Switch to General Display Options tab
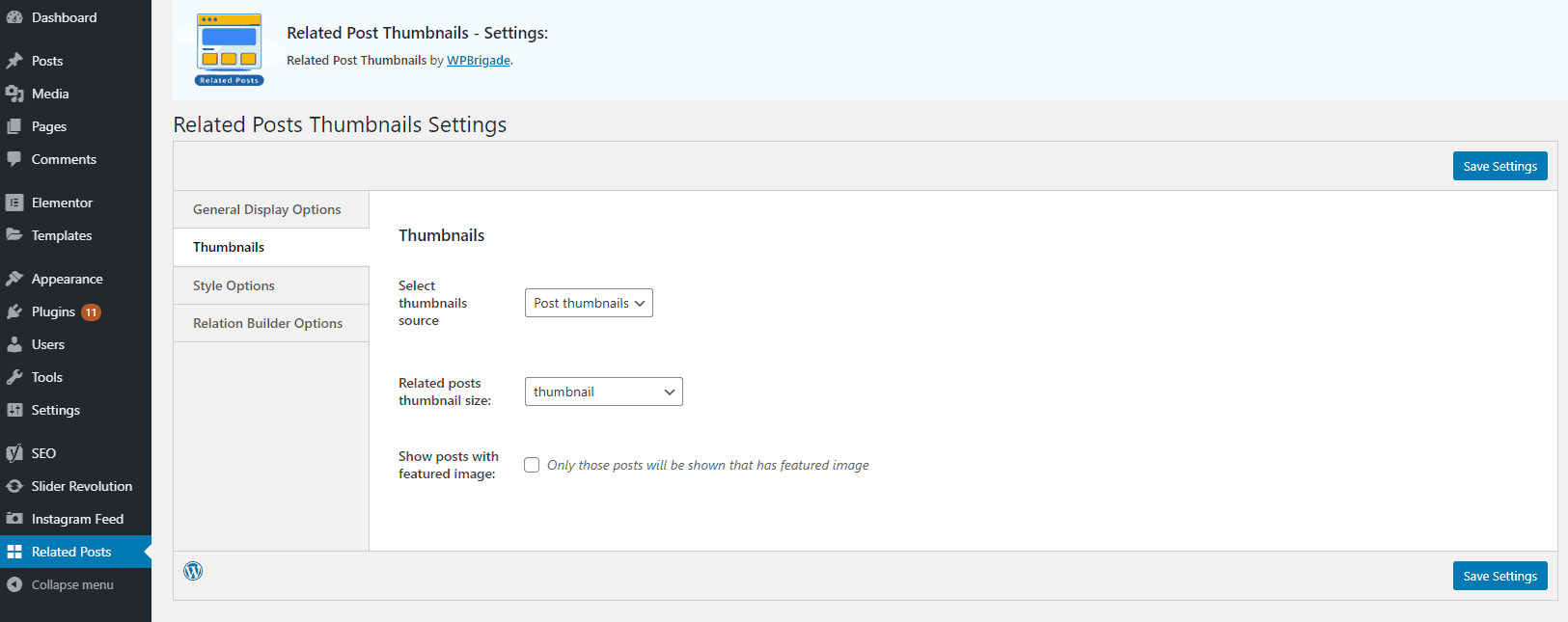Image resolution: width=1568 pixels, height=622 pixels. [271, 209]
